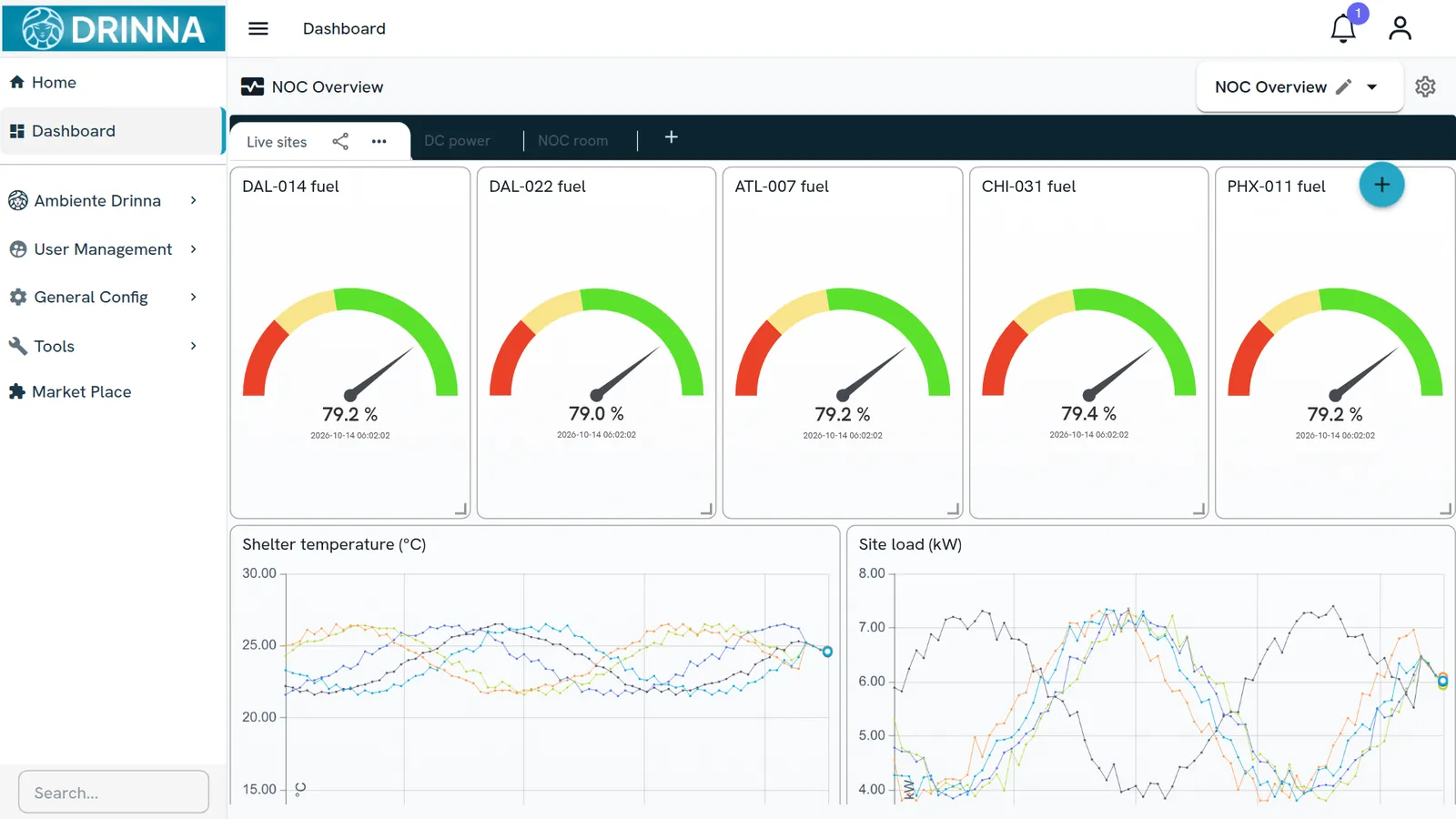Switch to DC power tab

pyautogui.click(x=457, y=141)
